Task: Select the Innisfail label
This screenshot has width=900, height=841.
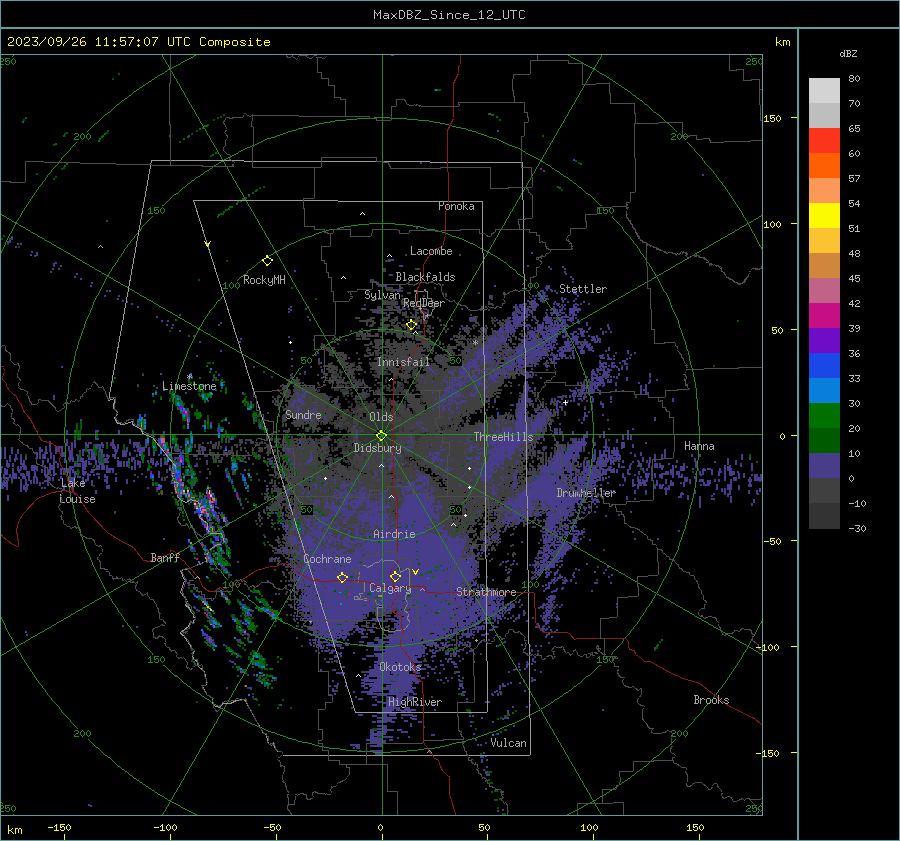Action: click(403, 362)
